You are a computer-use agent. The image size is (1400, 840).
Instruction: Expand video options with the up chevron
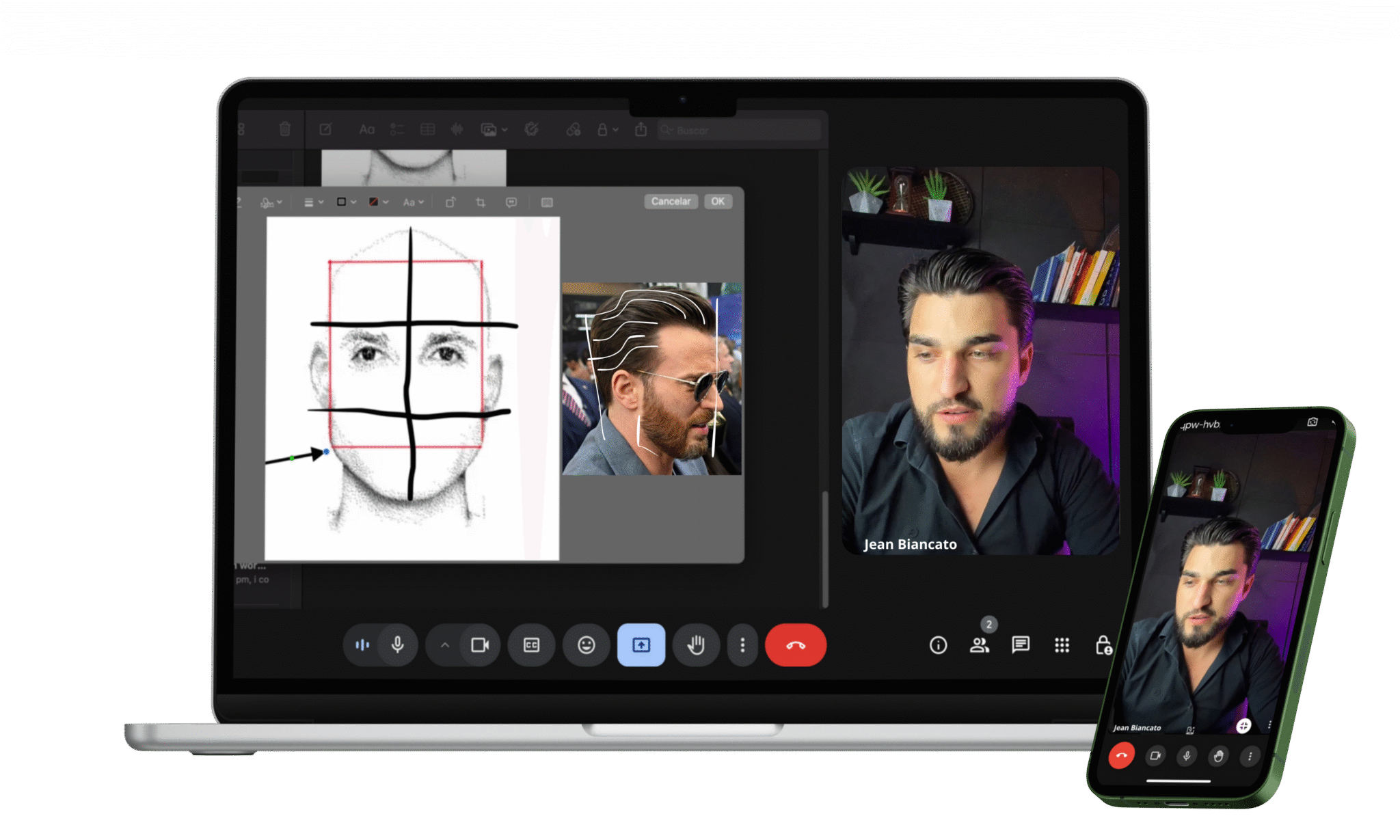click(x=444, y=645)
